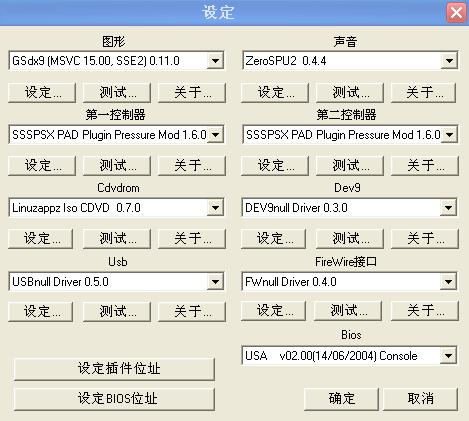Click 设定 under the 图形 plugin
Screen dimensions: 469x421
click(42, 92)
